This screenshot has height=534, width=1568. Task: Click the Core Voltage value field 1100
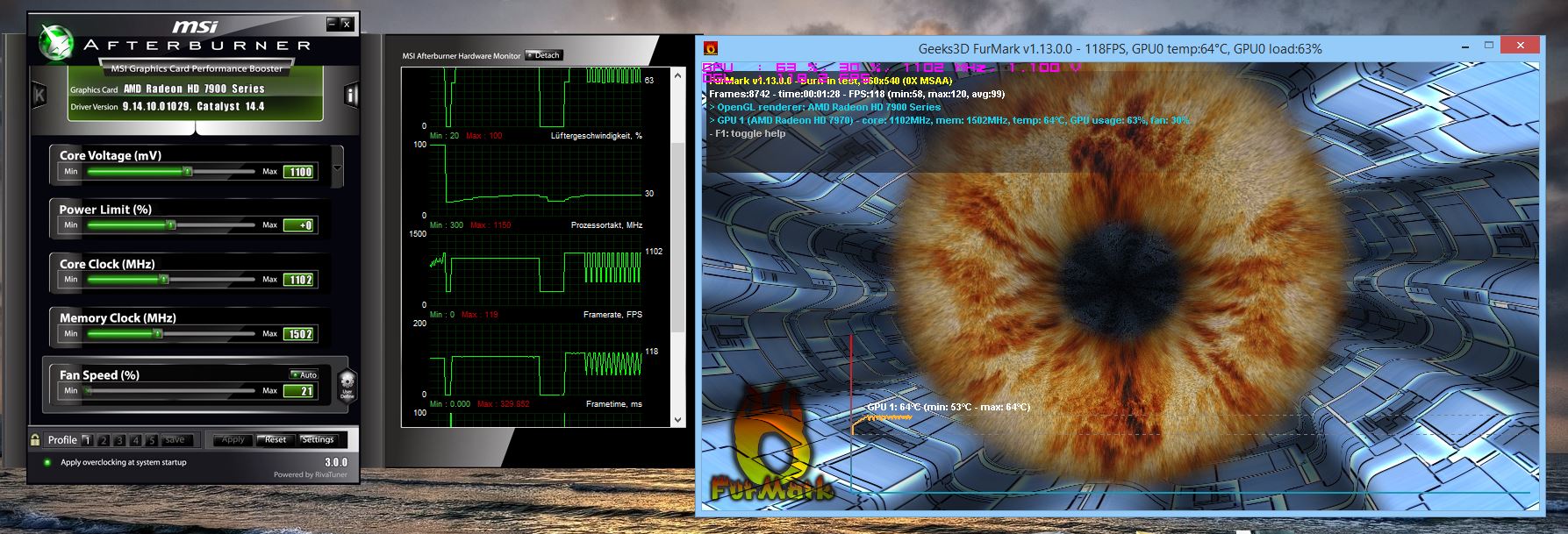[299, 172]
